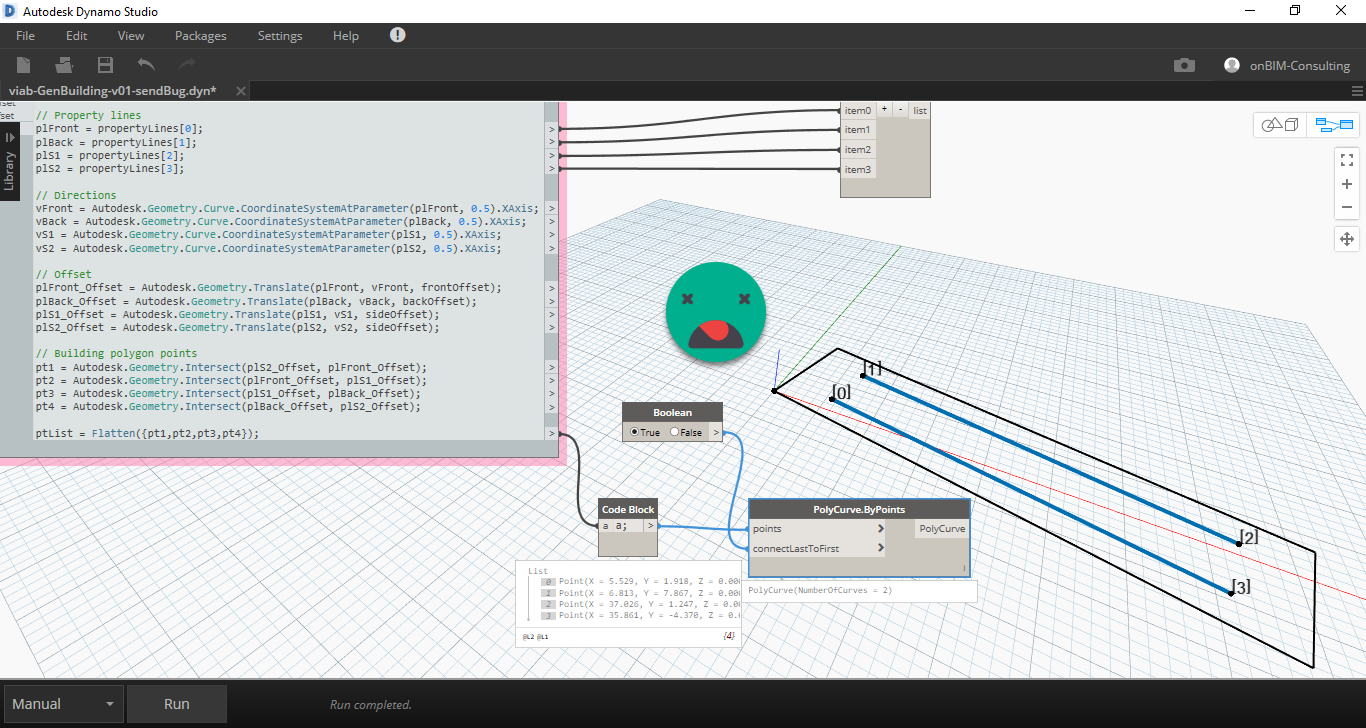Viewport: 1366px width, 728px height.
Task: Click the {4} item count label
Action: [x=728, y=636]
